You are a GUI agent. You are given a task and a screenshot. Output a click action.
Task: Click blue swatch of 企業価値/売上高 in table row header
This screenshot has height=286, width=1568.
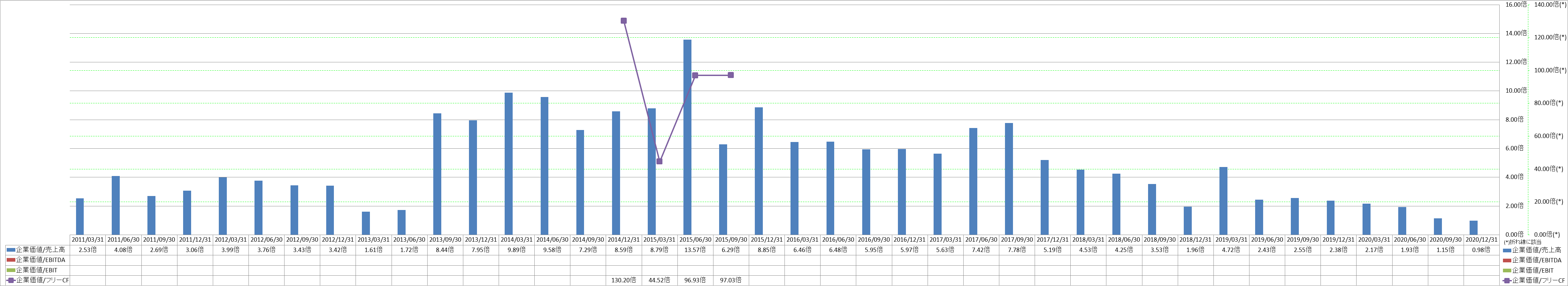tap(10, 249)
